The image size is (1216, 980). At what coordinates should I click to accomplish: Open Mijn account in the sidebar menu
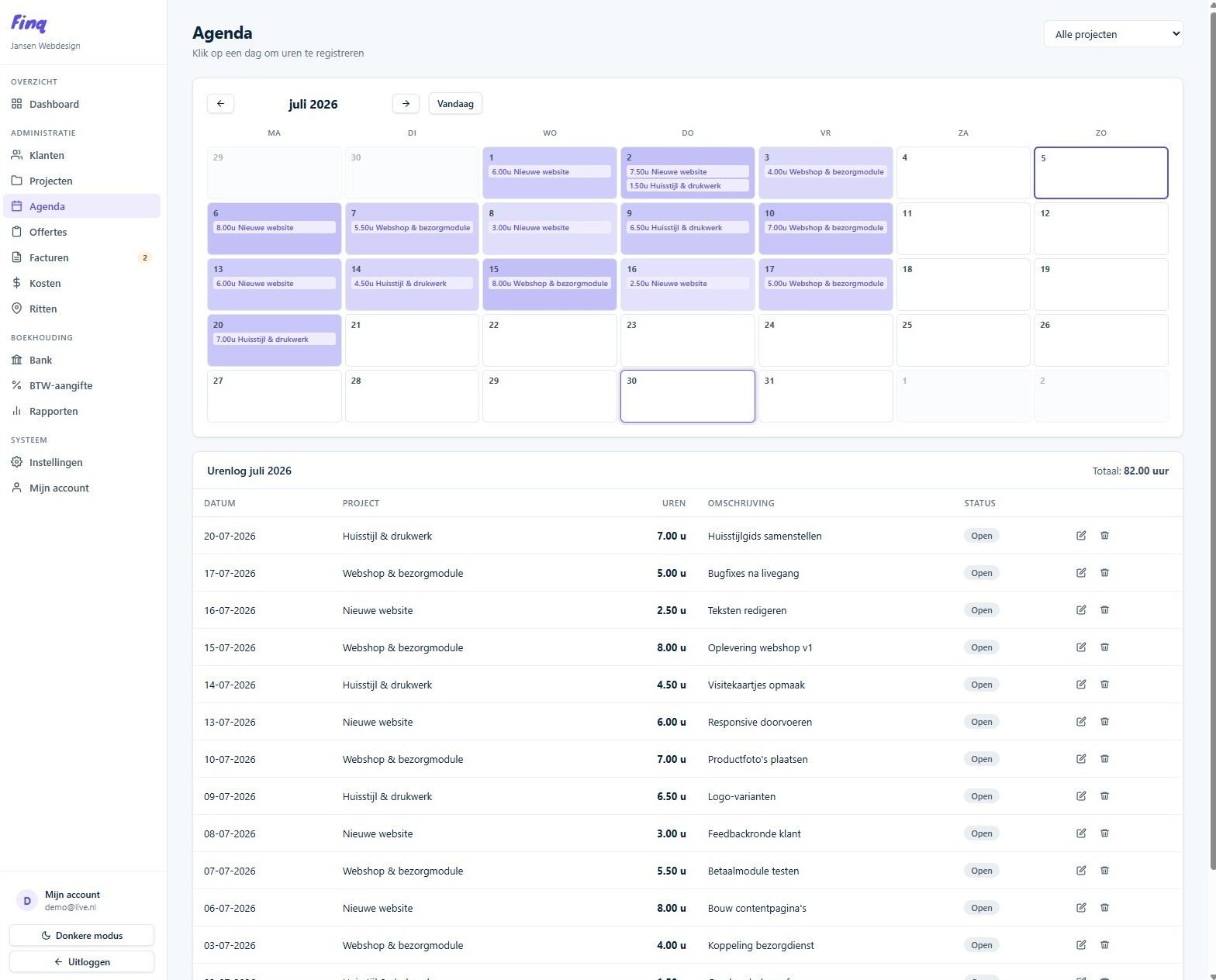pos(81,488)
